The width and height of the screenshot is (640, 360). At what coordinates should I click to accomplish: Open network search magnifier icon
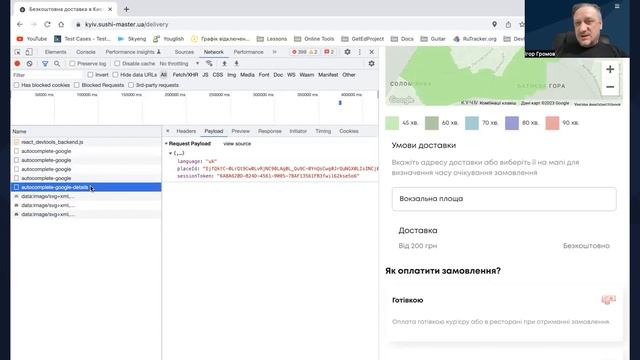tap(57, 64)
